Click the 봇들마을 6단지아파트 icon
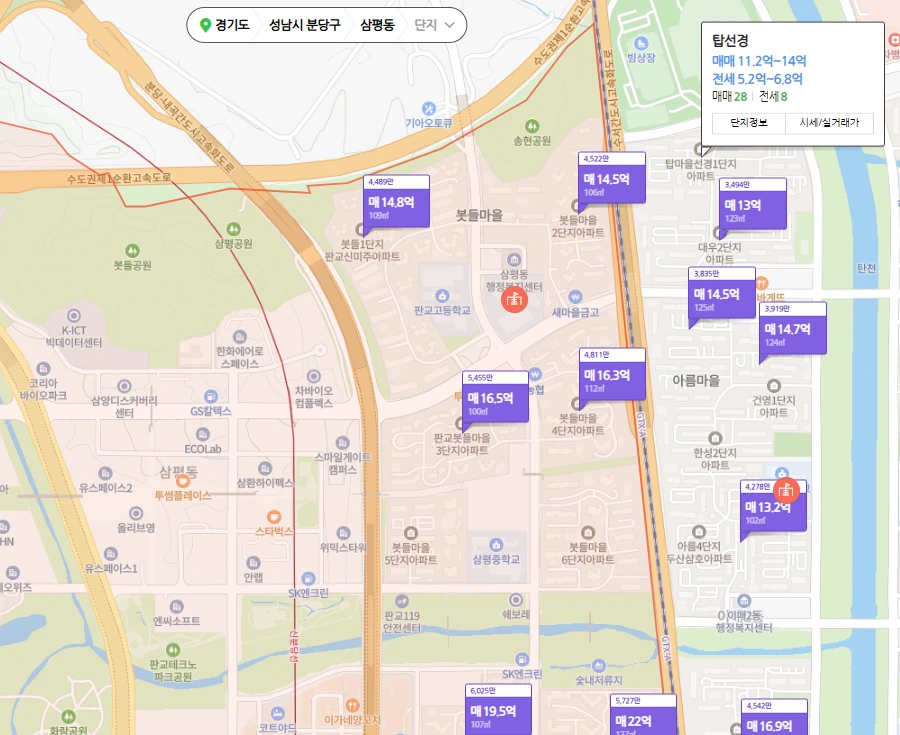Viewport: 900px width, 735px height. coord(587,533)
